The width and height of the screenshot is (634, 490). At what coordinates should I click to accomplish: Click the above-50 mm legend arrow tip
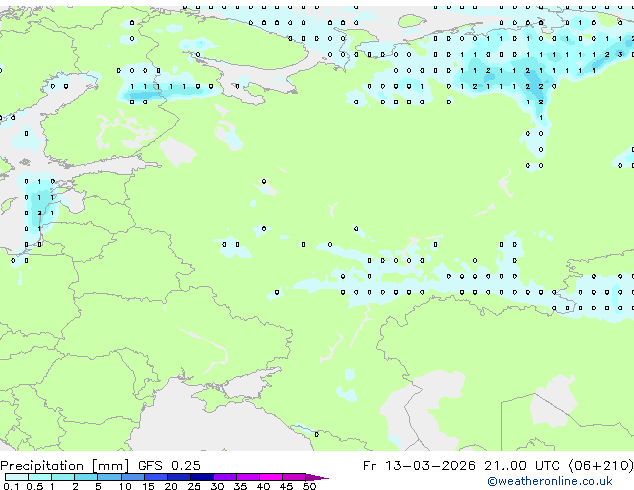click(x=317, y=478)
